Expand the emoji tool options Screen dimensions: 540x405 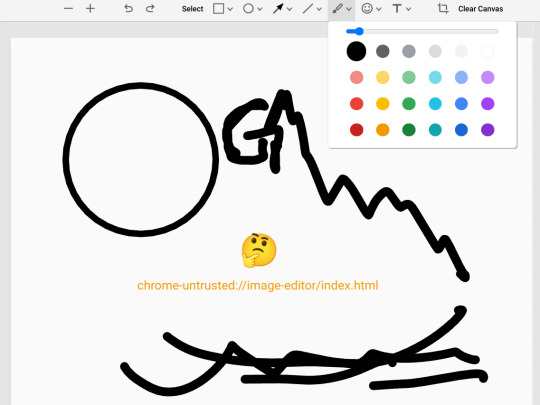[379, 9]
